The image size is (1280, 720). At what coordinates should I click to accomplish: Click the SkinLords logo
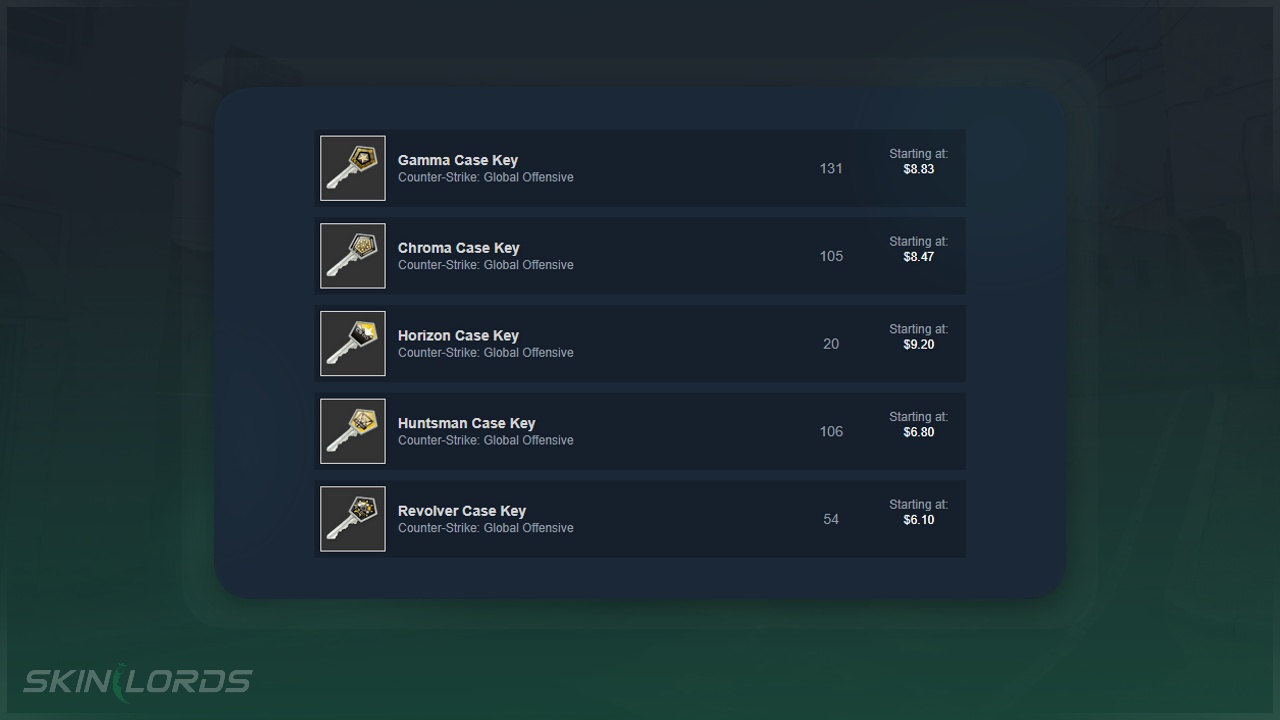[137, 680]
